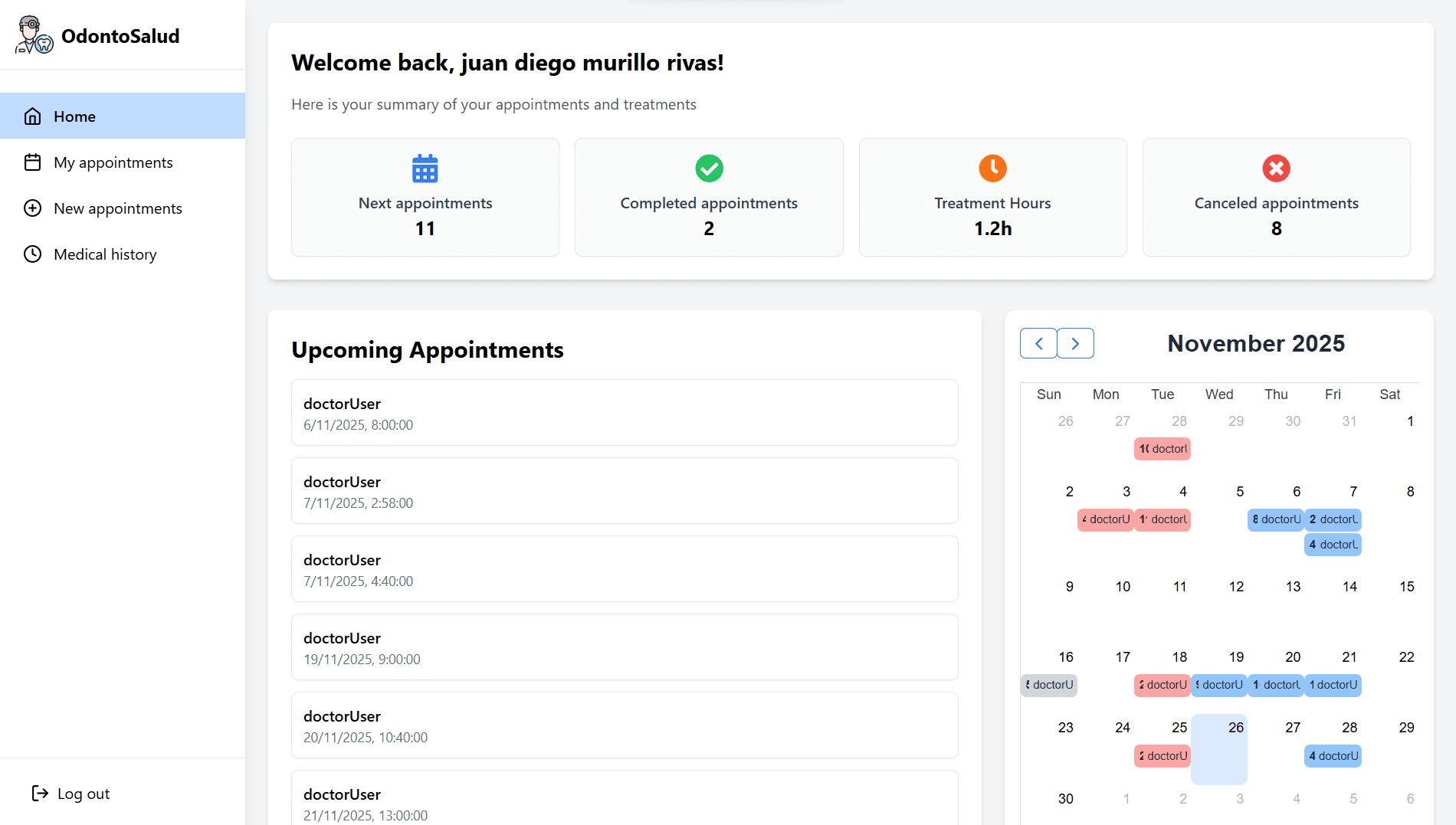Open the 6/11/2025 8:00:00 appointment card
The image size is (1456, 825).
(x=624, y=413)
